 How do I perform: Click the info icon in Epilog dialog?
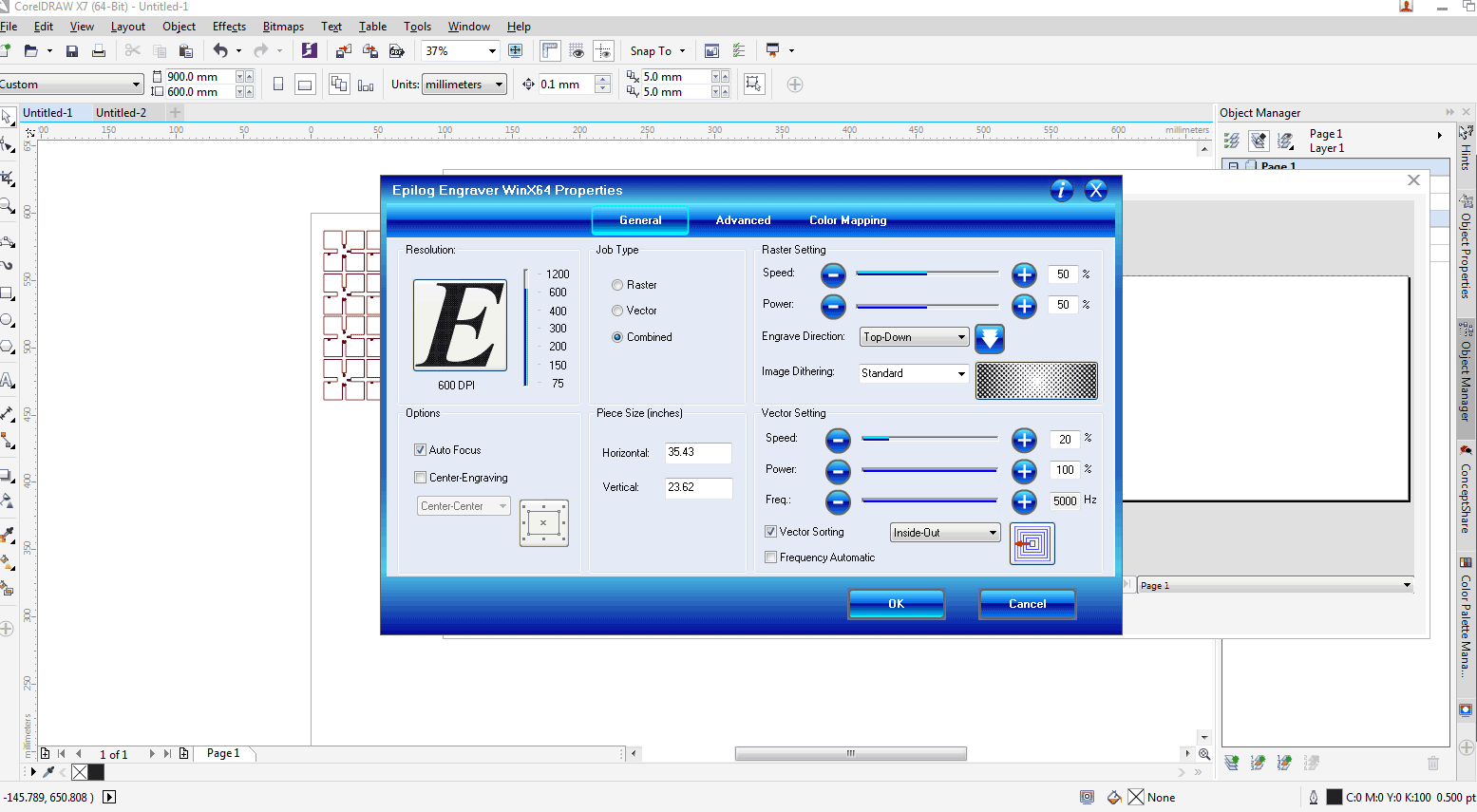pos(1062,190)
